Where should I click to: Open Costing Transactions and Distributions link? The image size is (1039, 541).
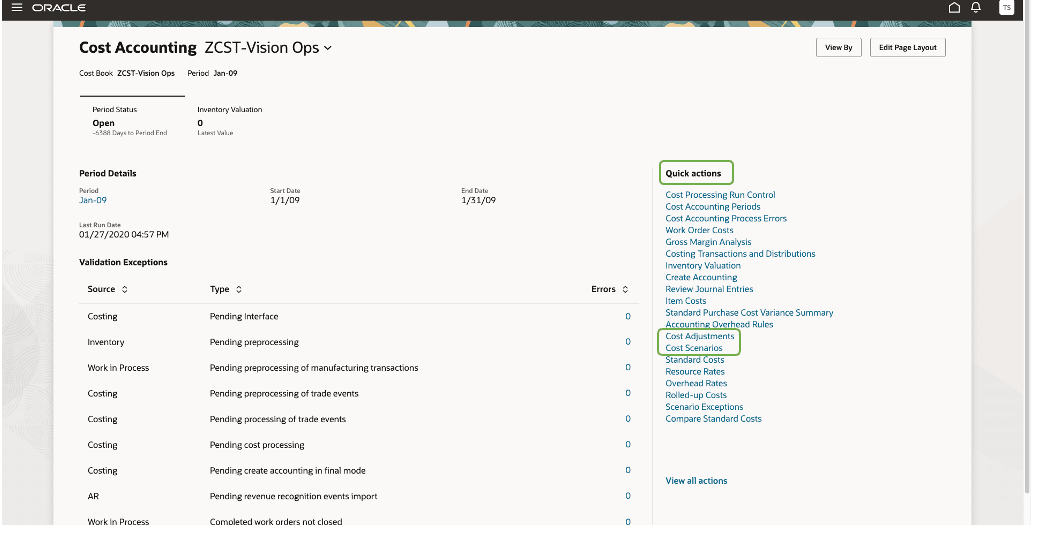(x=740, y=254)
